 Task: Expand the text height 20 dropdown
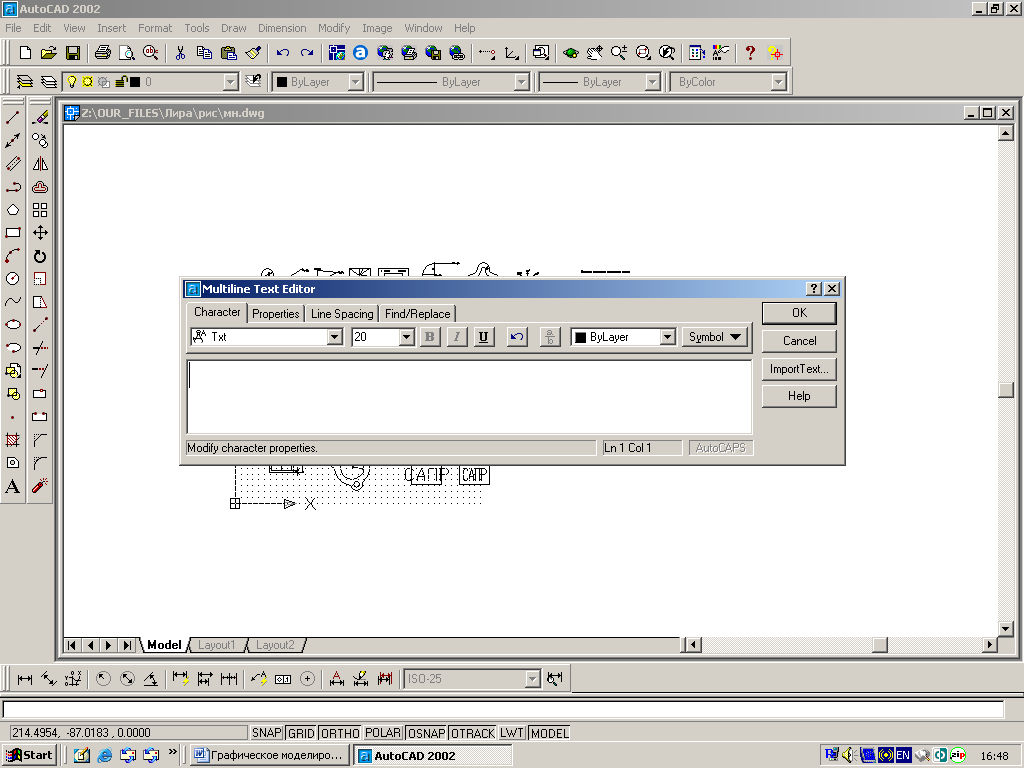406,337
